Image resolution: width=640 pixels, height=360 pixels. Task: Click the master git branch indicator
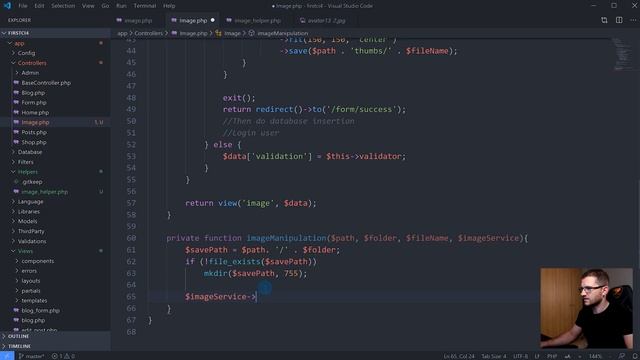click(31, 356)
